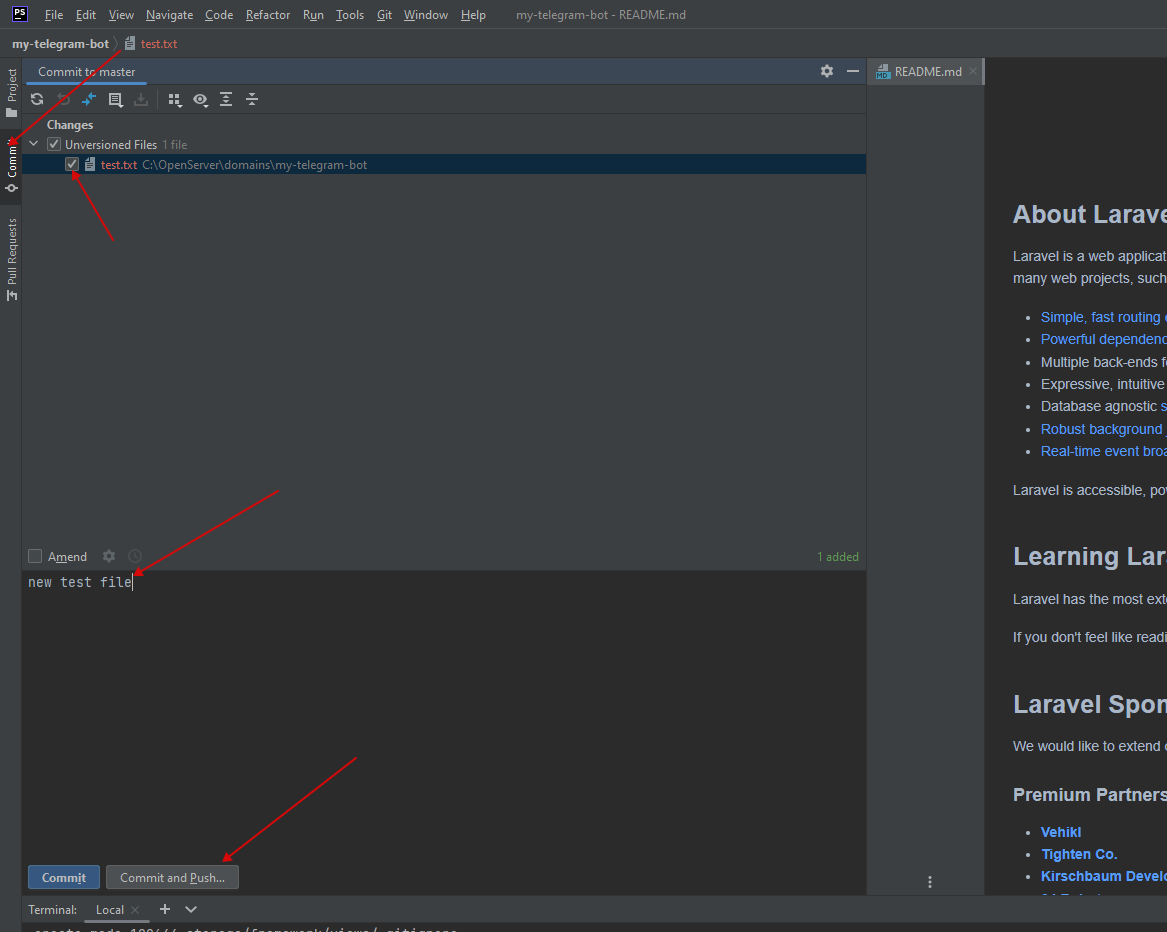Open the Tighten Co. partner link

[x=1079, y=855]
